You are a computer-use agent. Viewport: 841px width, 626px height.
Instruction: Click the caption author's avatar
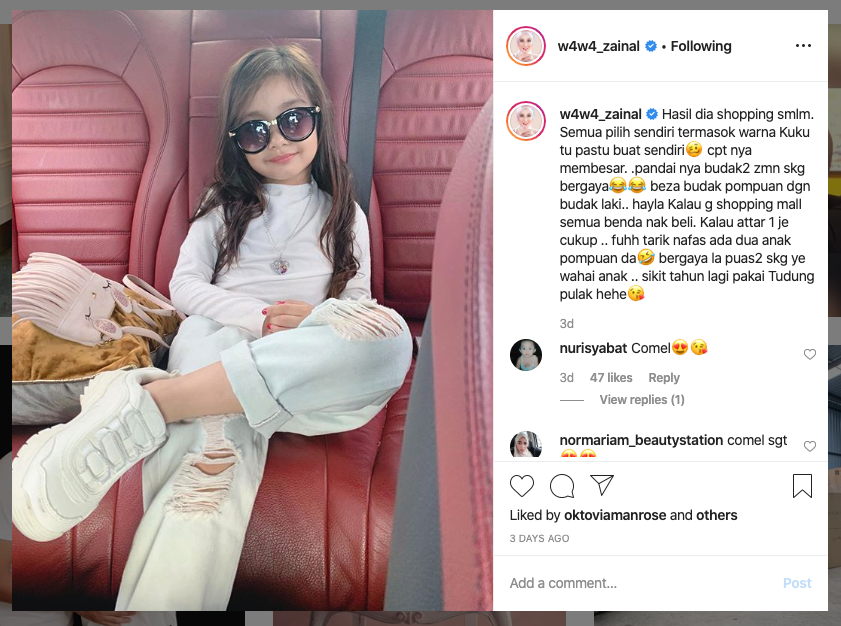(x=526, y=121)
